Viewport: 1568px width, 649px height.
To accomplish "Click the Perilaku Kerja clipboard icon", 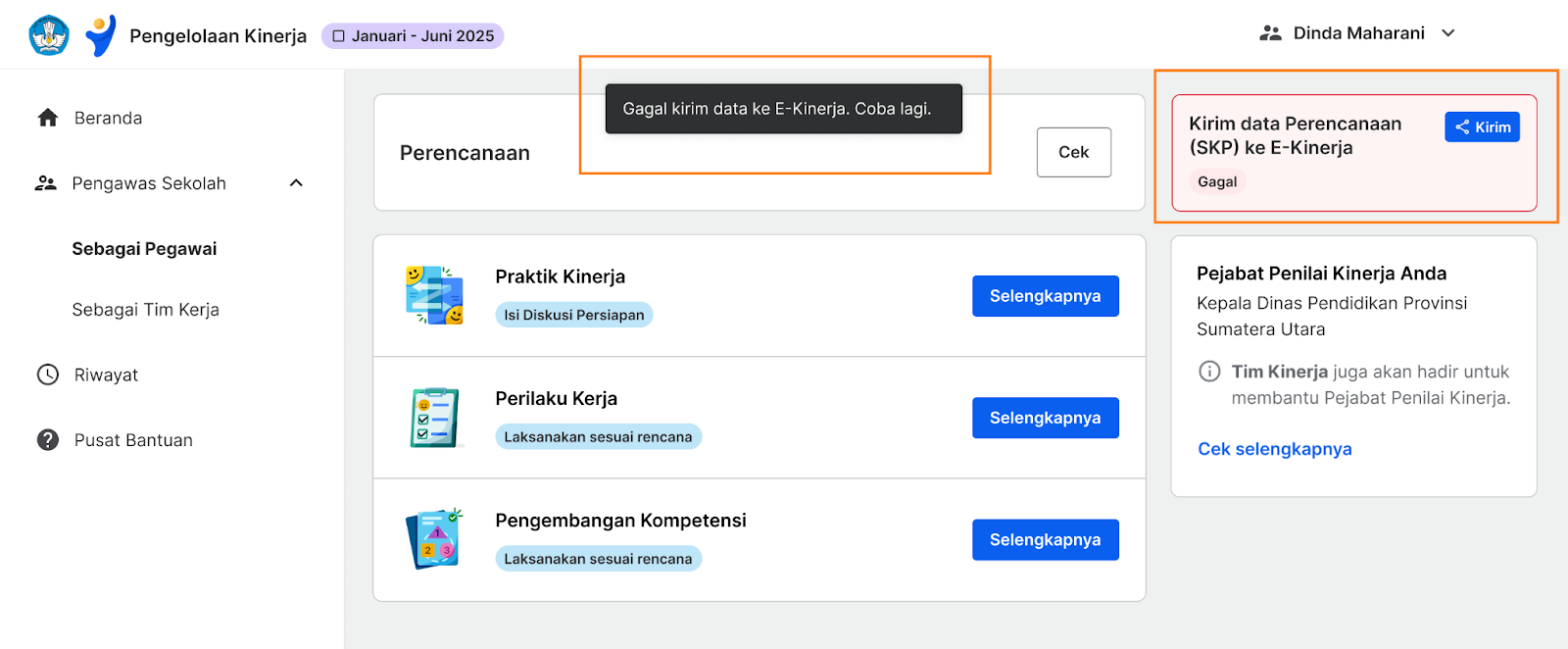I will click(434, 418).
